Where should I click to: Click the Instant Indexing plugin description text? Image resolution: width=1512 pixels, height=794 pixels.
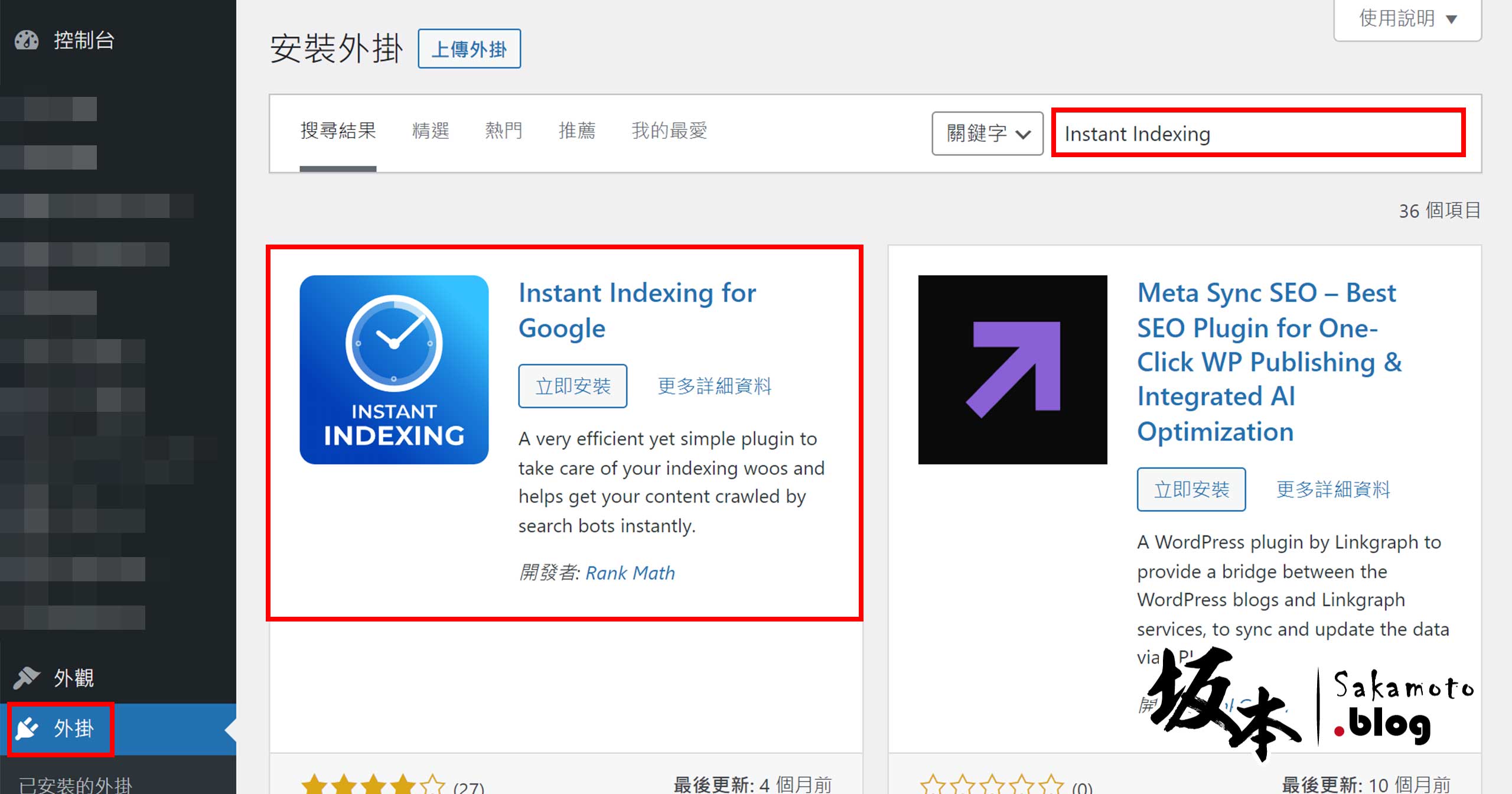[672, 482]
